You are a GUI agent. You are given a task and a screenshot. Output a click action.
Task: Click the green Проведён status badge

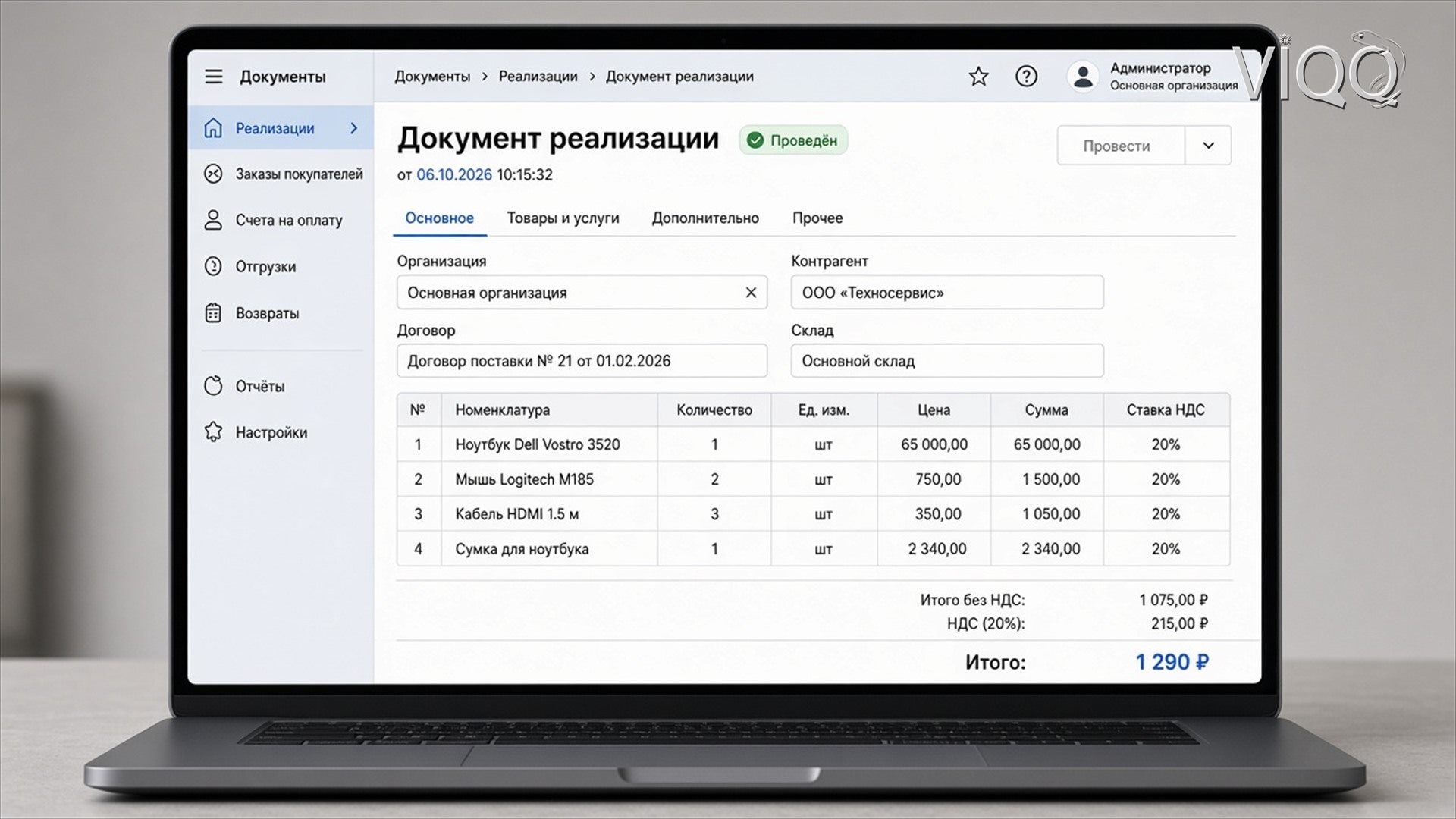(x=793, y=140)
